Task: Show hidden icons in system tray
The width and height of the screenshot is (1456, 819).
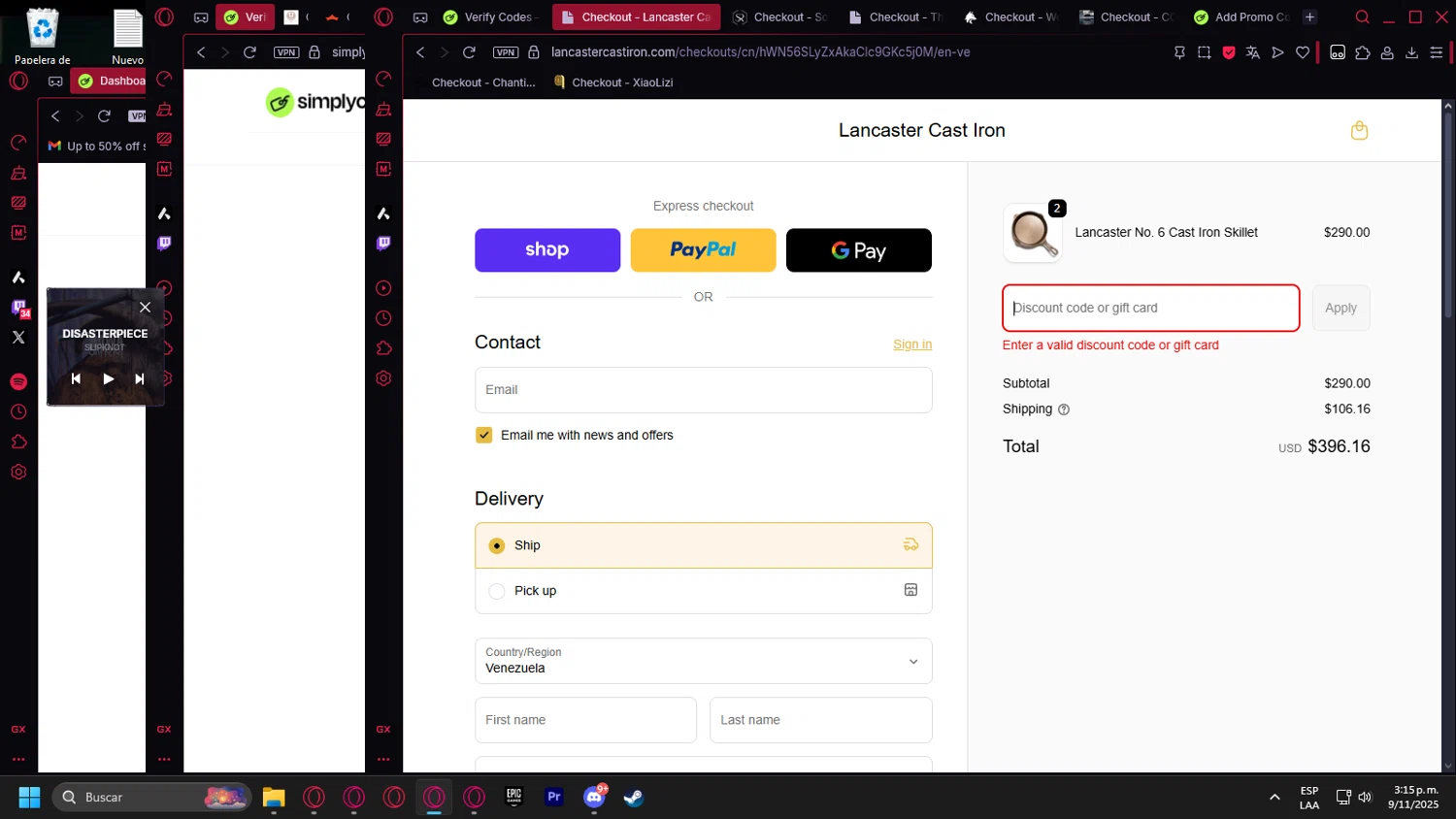Action: click(1274, 798)
